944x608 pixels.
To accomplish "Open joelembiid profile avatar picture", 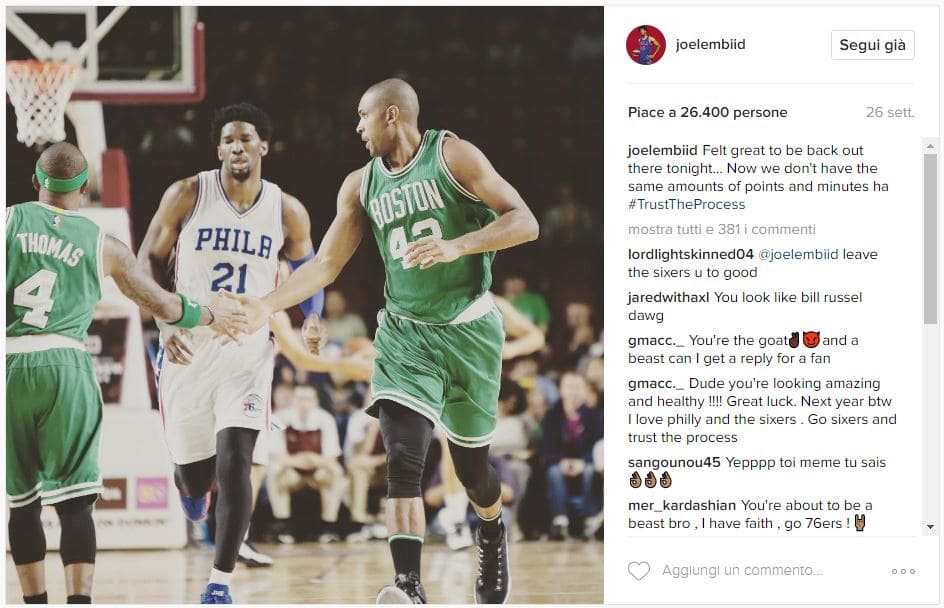I will 645,45.
